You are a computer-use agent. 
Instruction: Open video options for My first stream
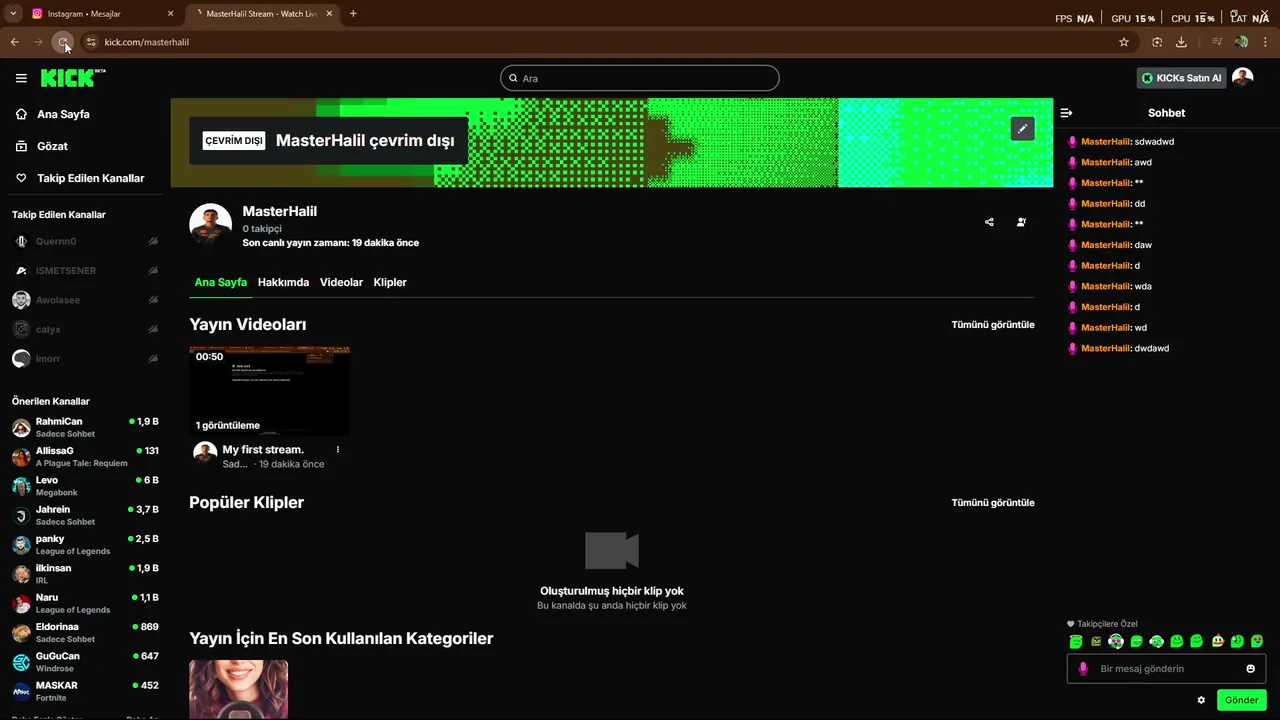(338, 450)
